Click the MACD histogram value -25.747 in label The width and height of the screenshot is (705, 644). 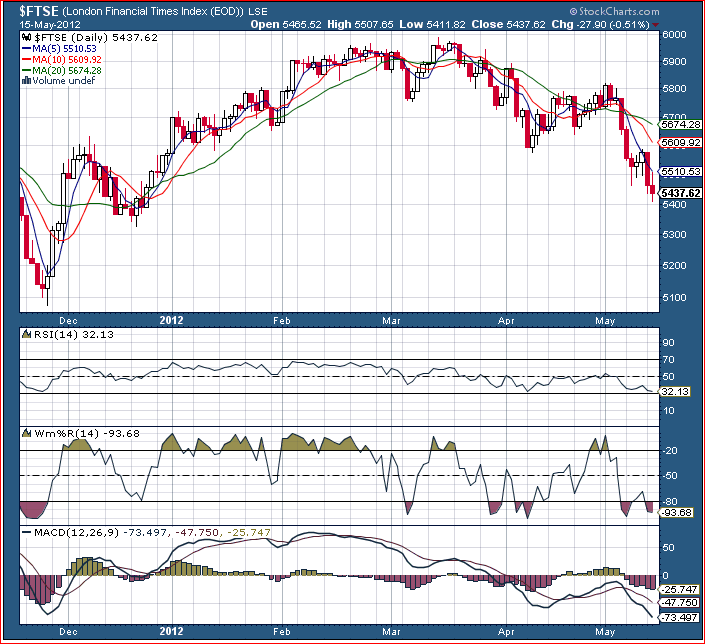[x=249, y=532]
